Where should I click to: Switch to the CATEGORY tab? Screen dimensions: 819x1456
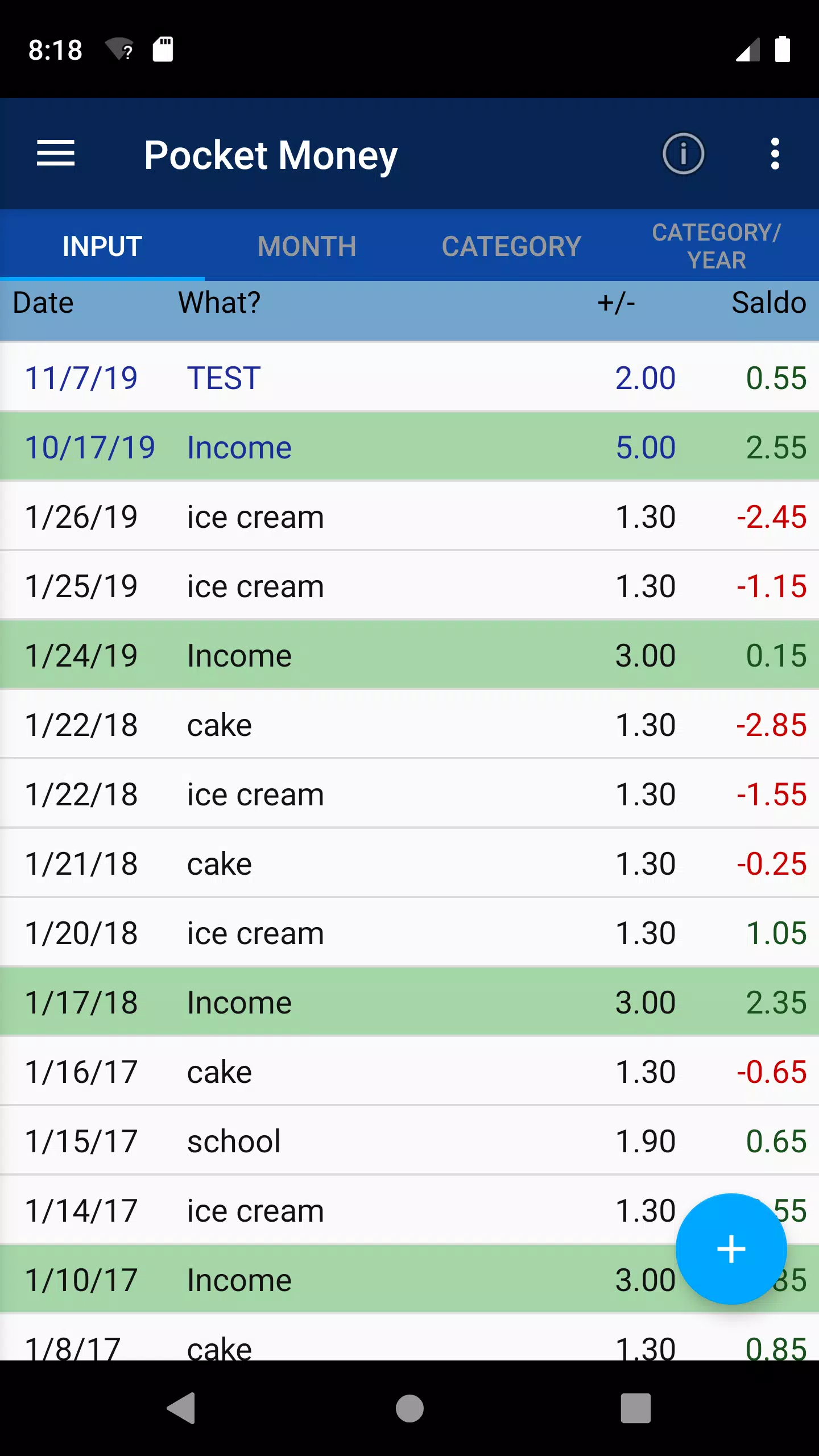click(512, 246)
